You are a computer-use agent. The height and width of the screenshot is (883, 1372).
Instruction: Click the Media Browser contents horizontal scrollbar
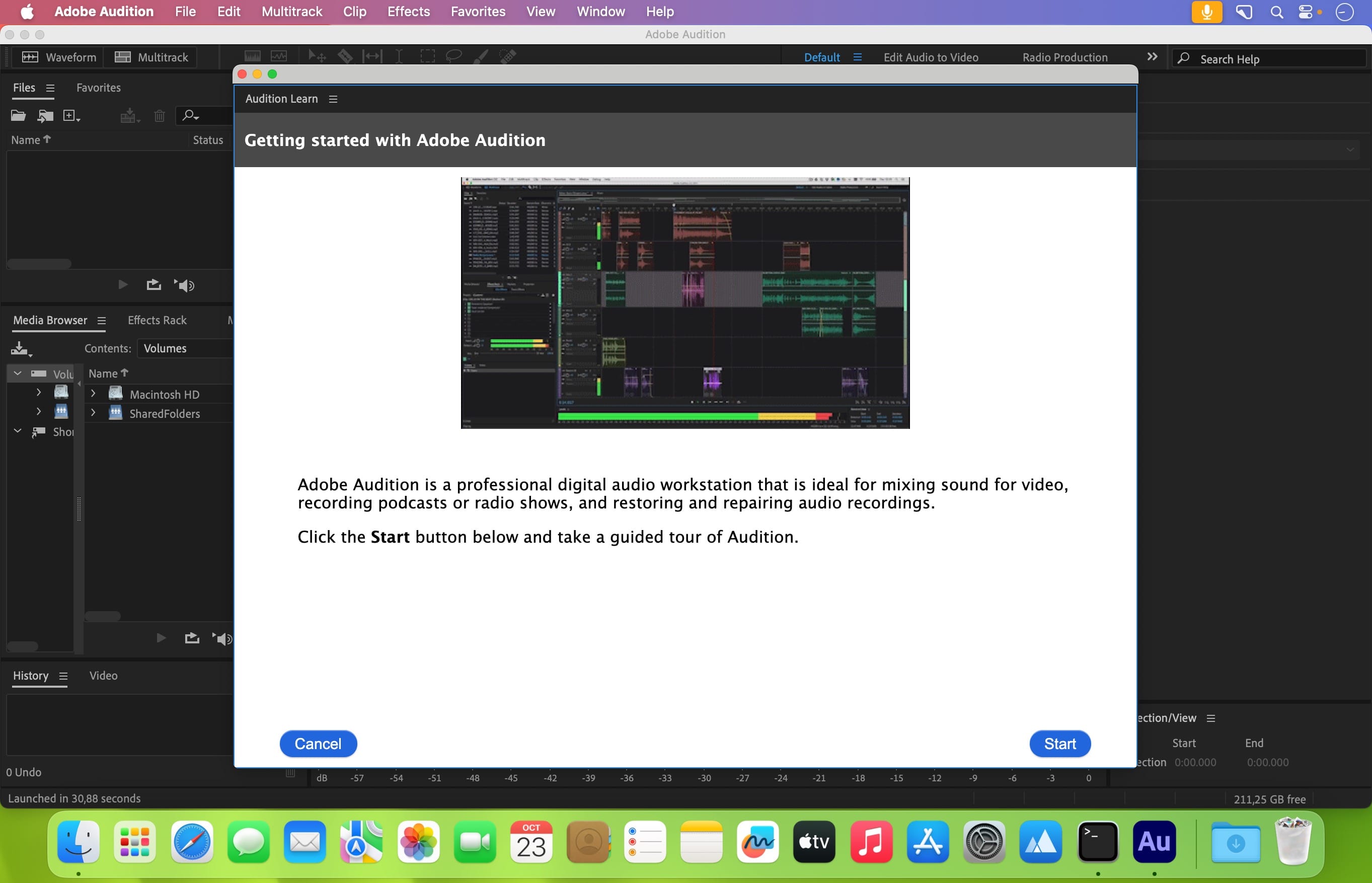[103, 616]
